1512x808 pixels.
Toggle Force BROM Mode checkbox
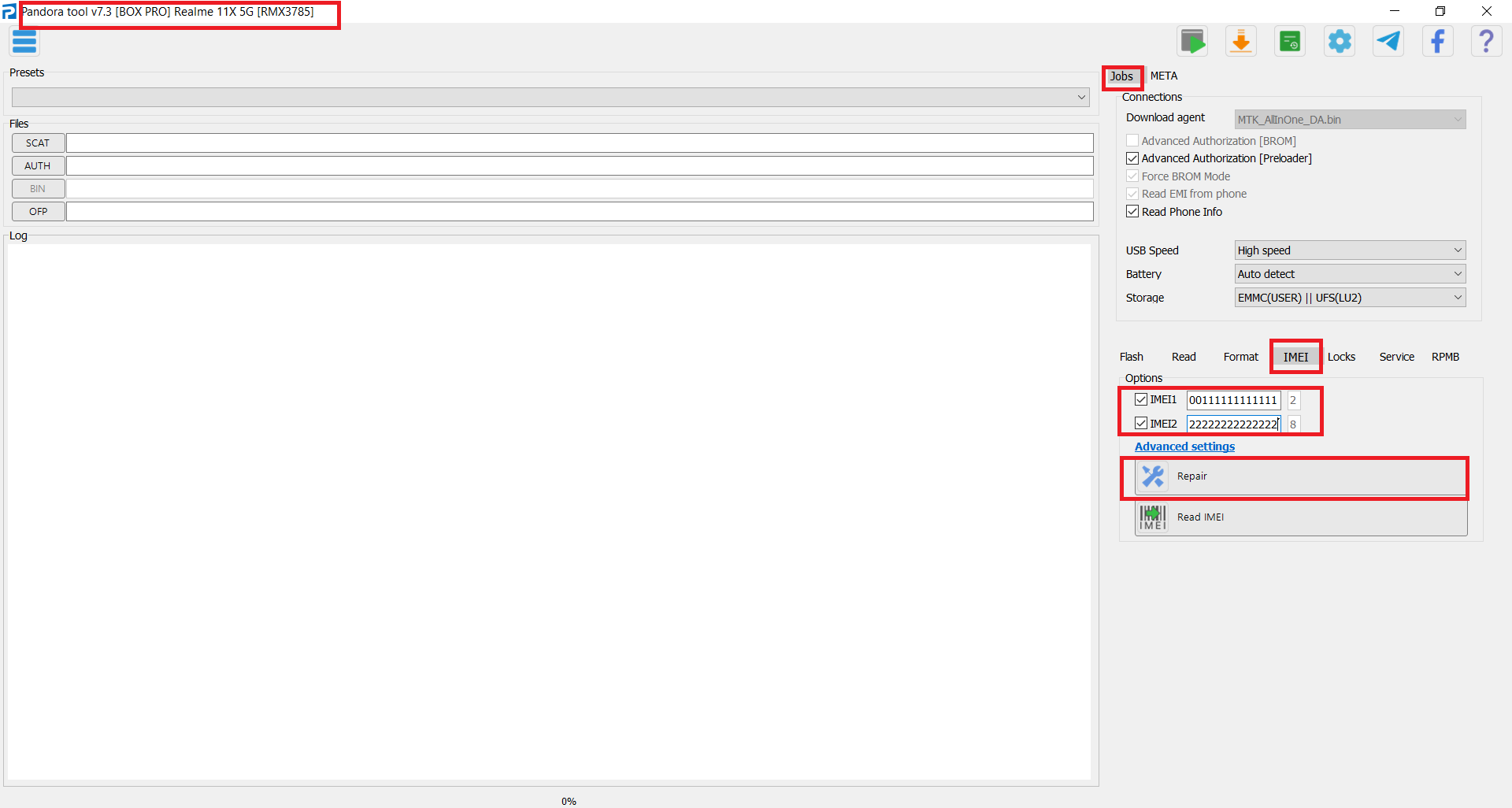coord(1132,176)
